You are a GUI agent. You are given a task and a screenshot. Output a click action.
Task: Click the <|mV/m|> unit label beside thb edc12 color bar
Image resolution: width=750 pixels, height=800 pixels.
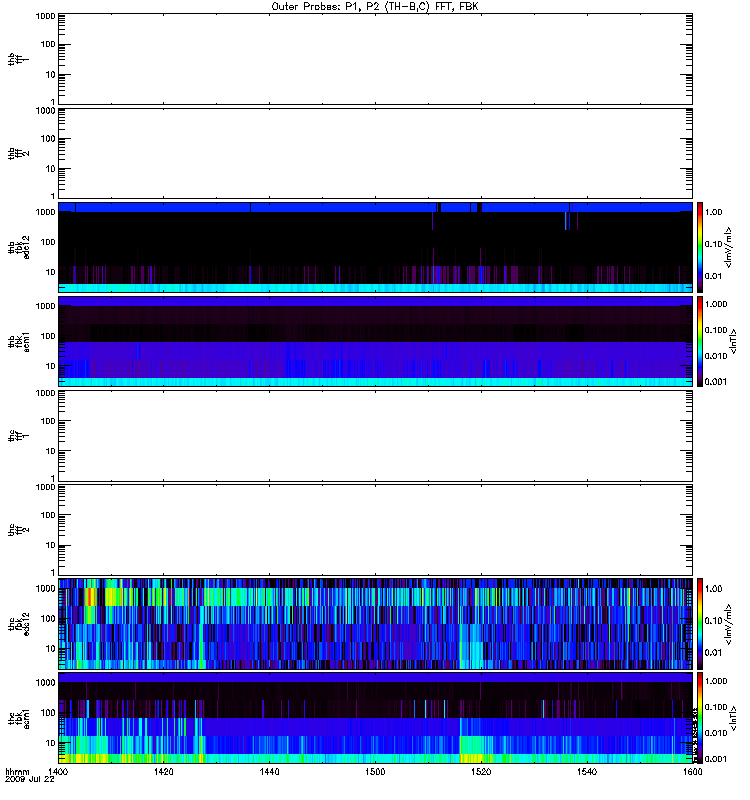pos(729,247)
